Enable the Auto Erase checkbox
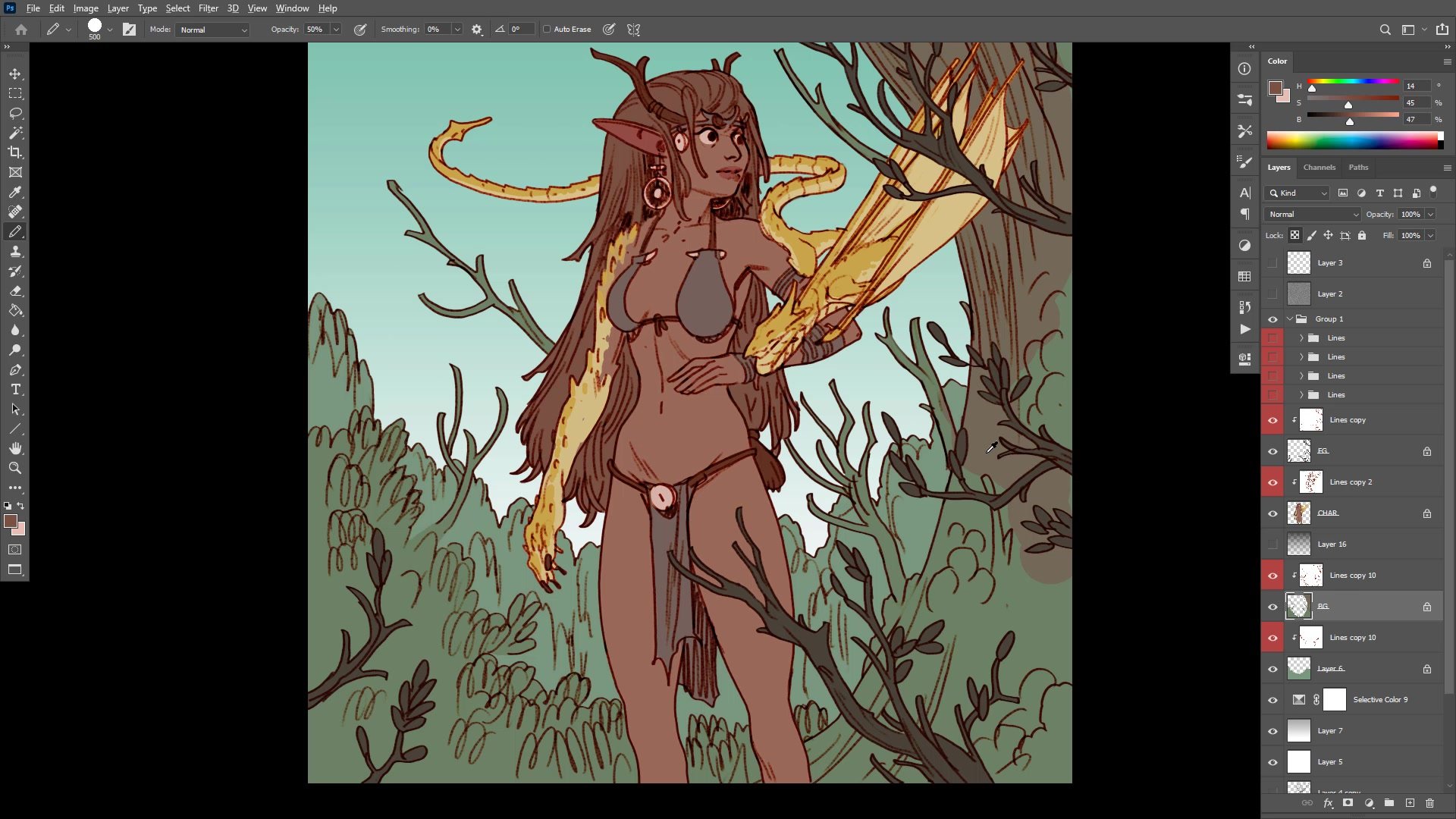Image resolution: width=1456 pixels, height=819 pixels. pos(547,30)
